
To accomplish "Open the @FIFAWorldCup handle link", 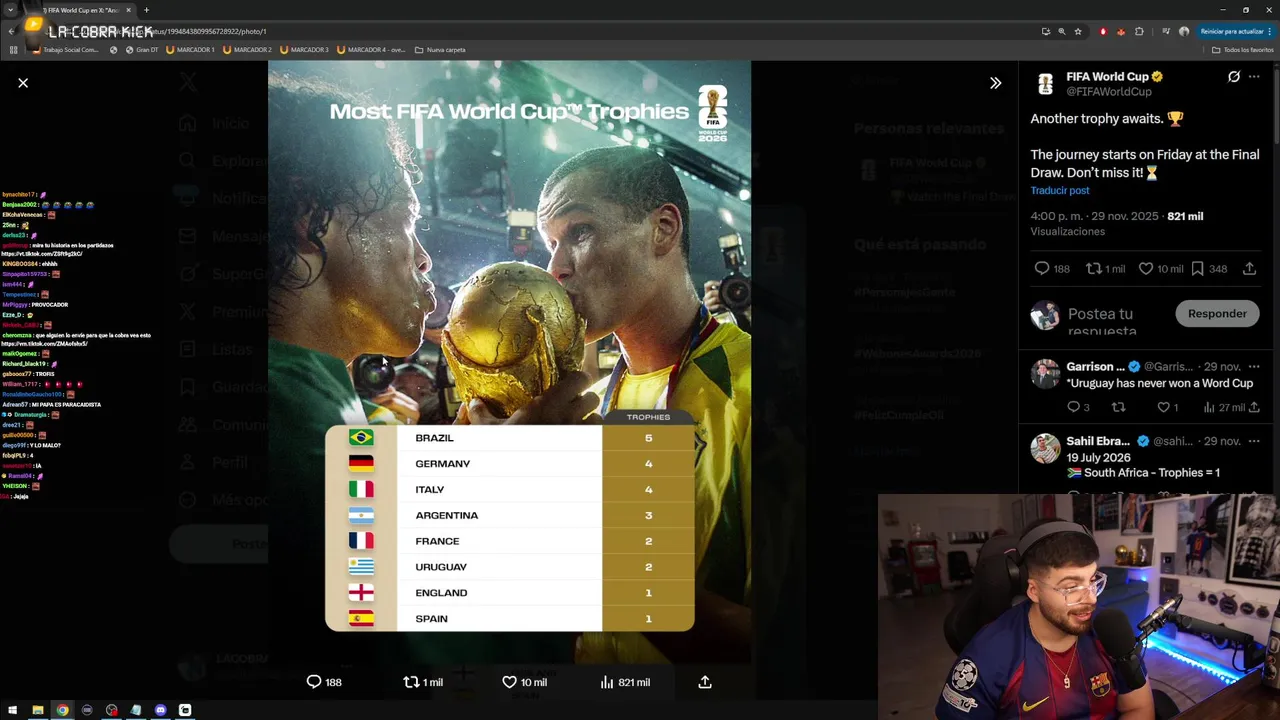I will pyautogui.click(x=1109, y=92).
